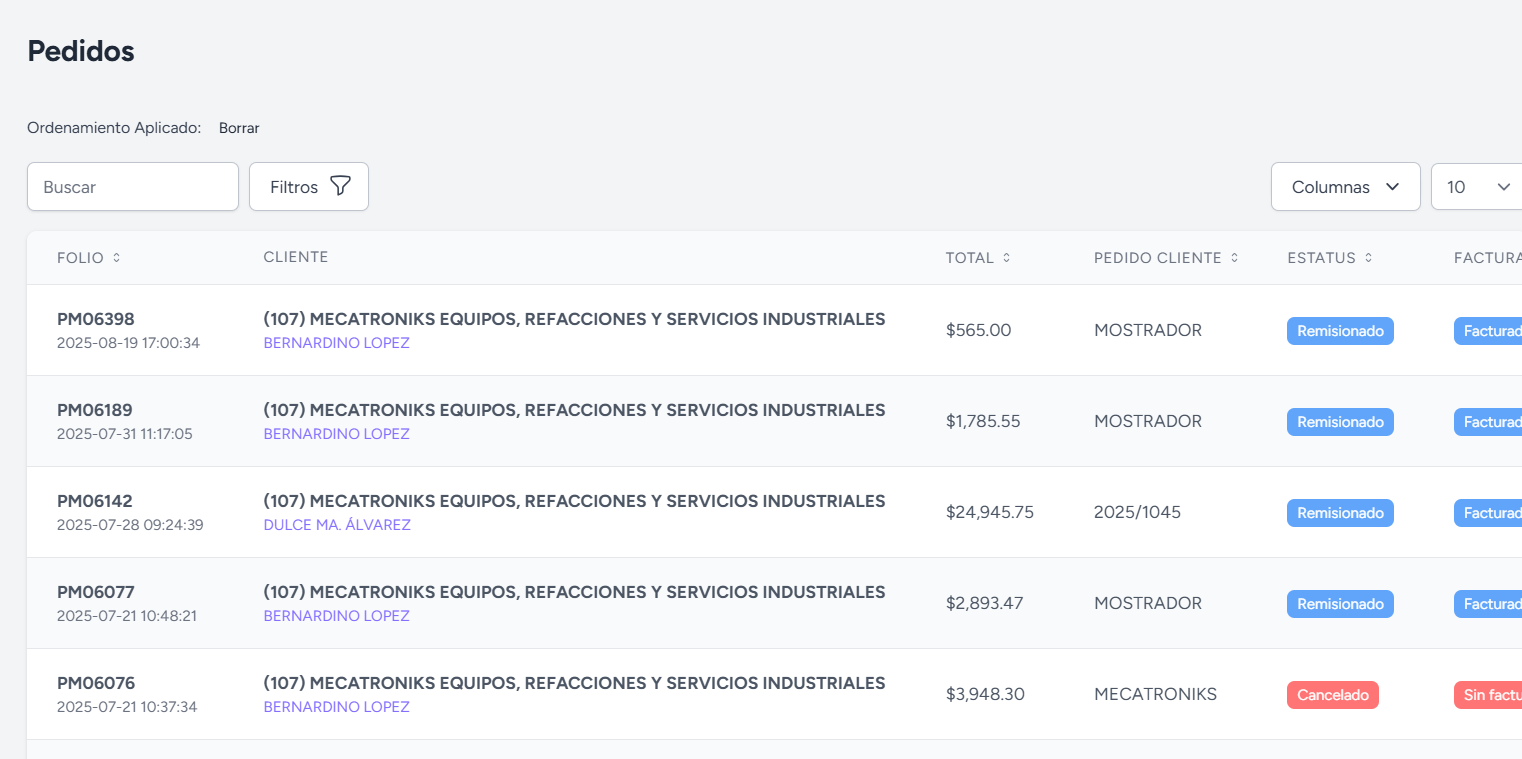This screenshot has width=1522, height=759.
Task: Click the Buscar search field
Action: (x=133, y=187)
